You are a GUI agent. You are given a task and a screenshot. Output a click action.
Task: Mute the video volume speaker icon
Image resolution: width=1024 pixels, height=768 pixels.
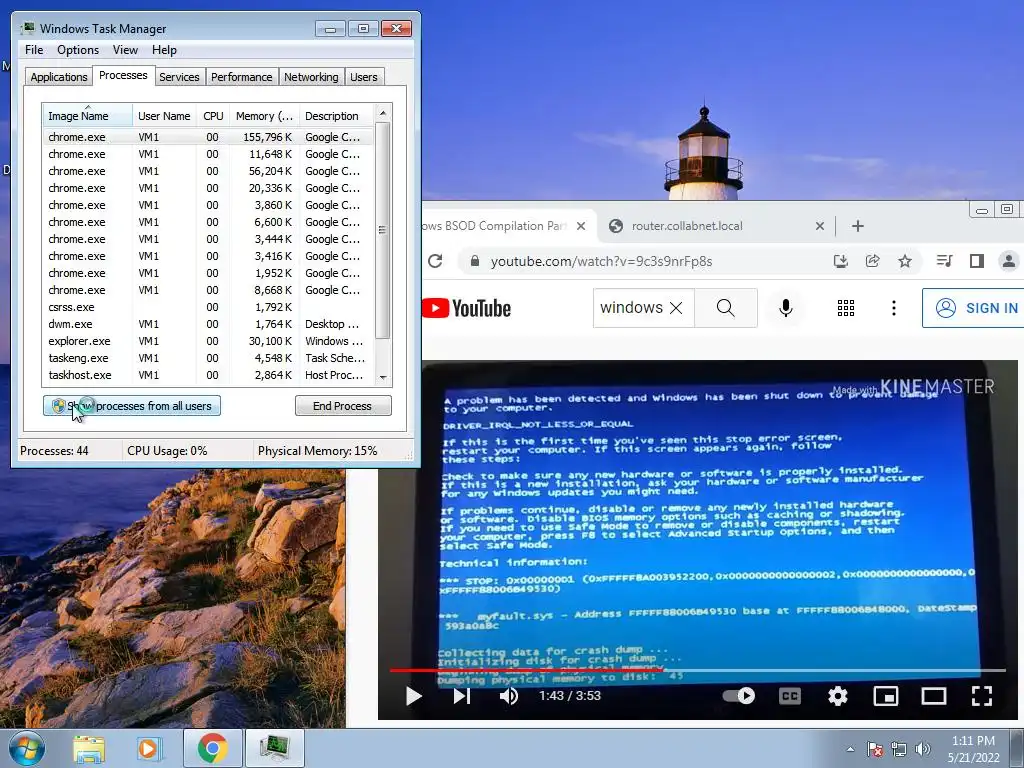(509, 696)
